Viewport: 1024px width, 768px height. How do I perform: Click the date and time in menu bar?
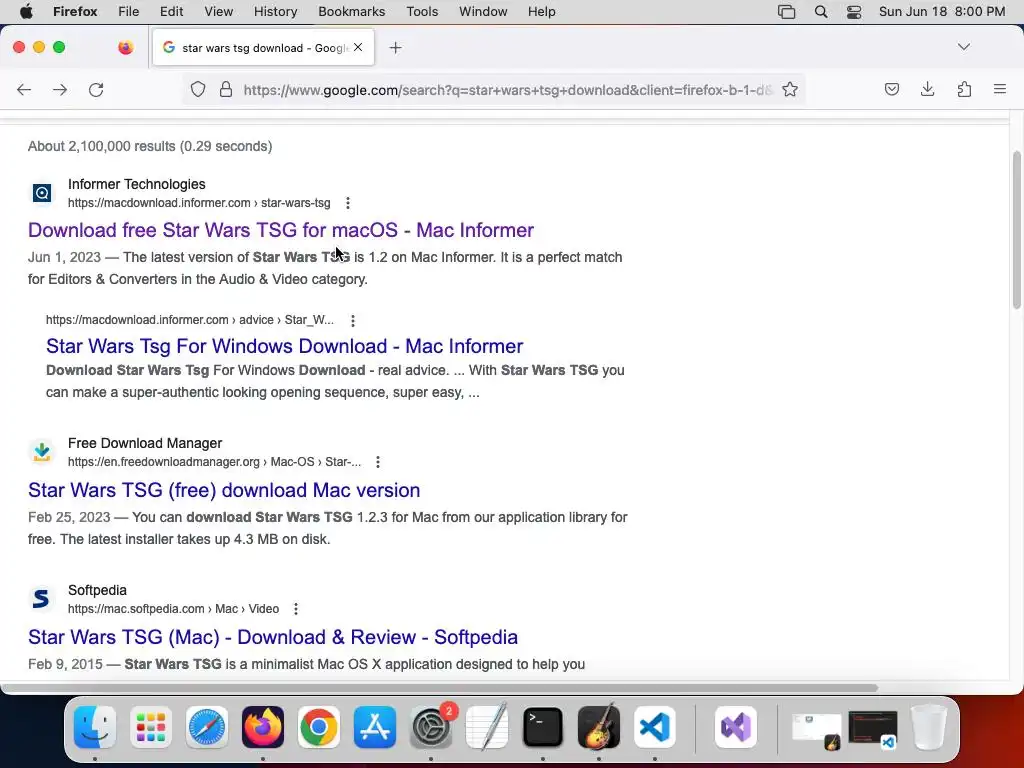click(942, 12)
